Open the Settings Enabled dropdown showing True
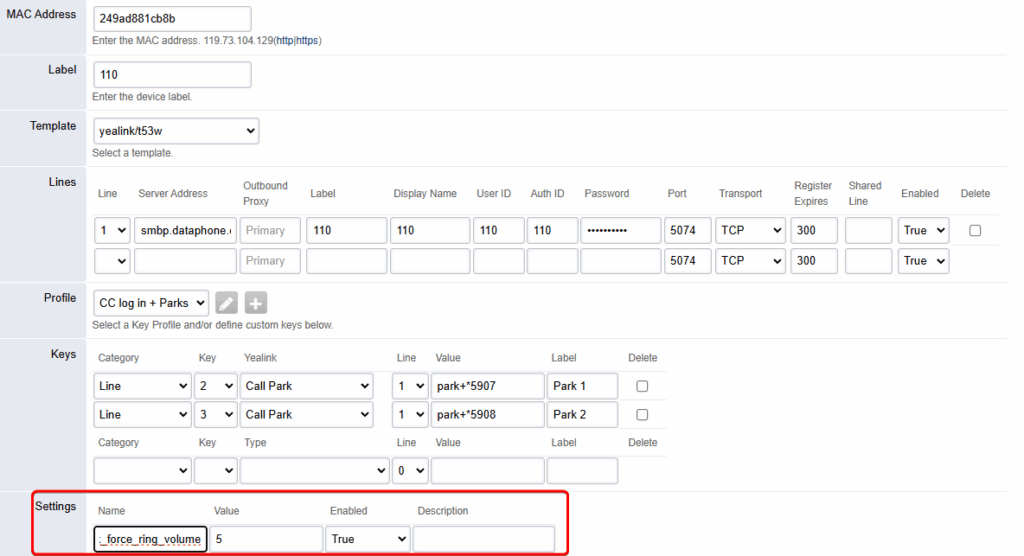1024x556 pixels. pyautogui.click(x=368, y=539)
